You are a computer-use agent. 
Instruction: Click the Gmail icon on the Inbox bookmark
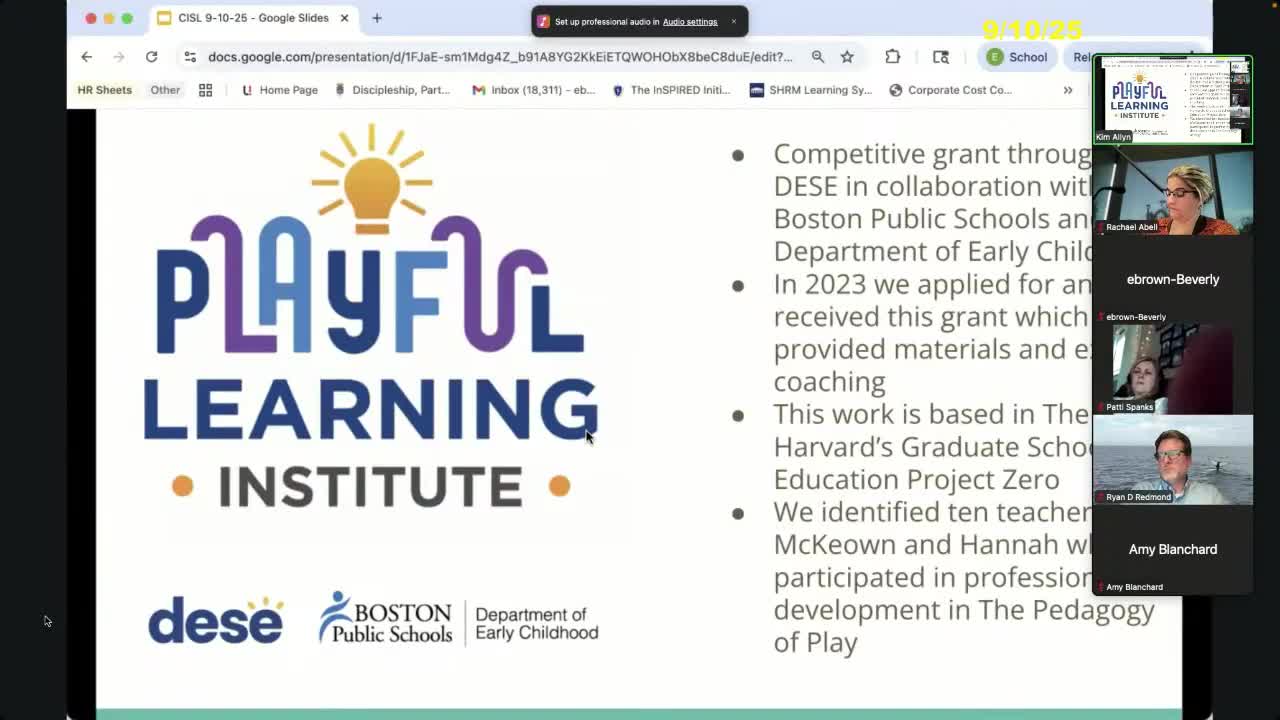(477, 90)
